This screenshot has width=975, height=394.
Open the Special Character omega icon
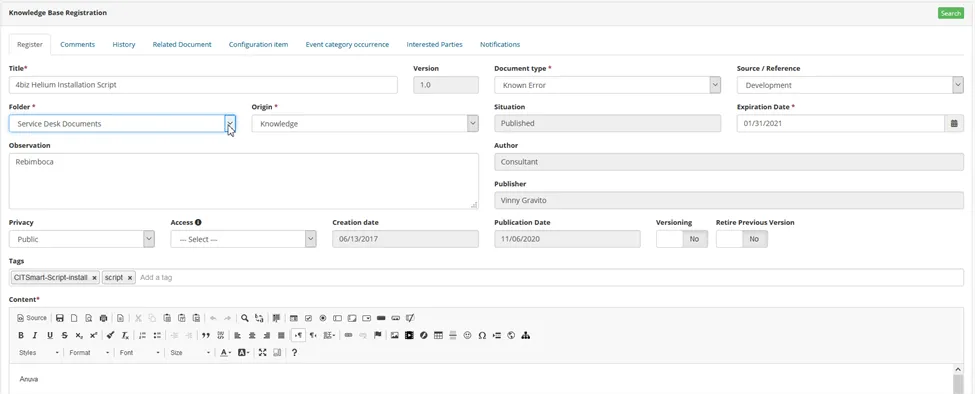coord(482,335)
